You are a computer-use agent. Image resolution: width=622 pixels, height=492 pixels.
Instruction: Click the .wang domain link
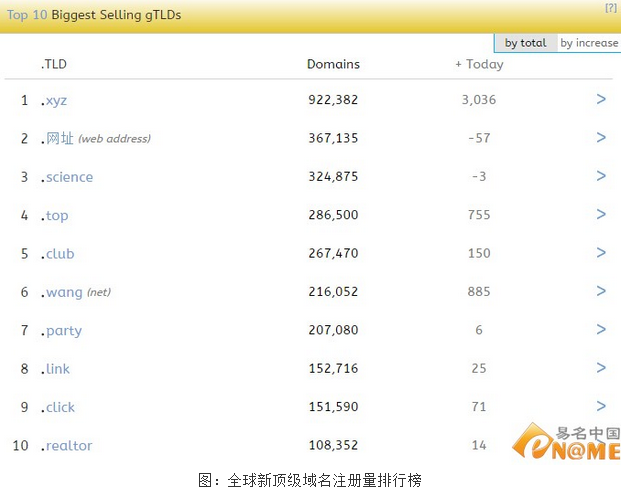click(62, 292)
